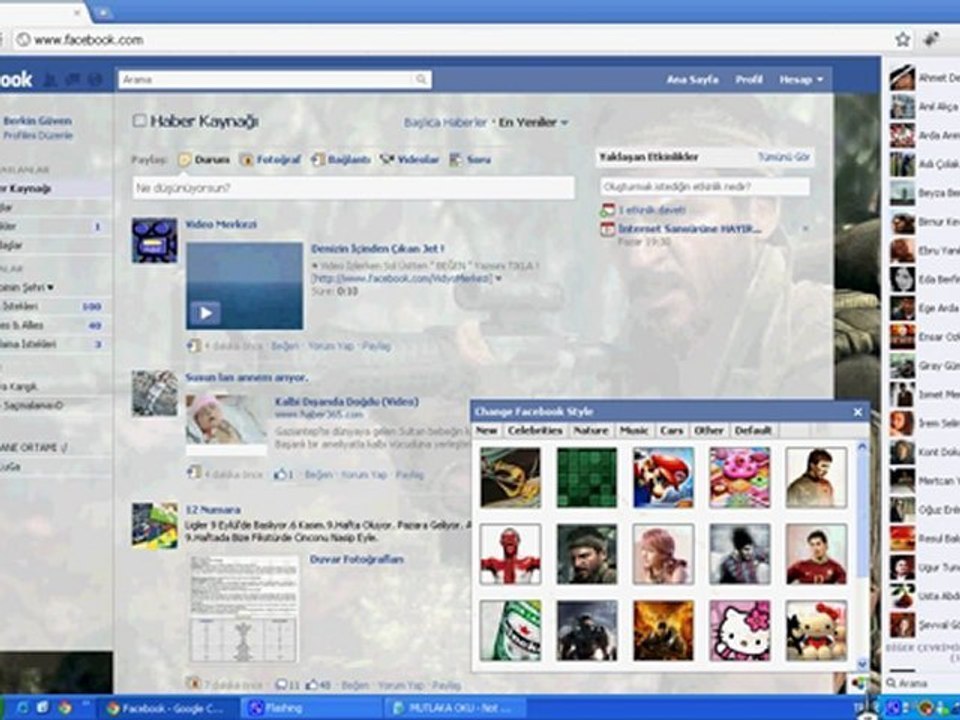
Task: Switch to Facebook - Google Chrome taskbar button
Action: click(x=168, y=708)
